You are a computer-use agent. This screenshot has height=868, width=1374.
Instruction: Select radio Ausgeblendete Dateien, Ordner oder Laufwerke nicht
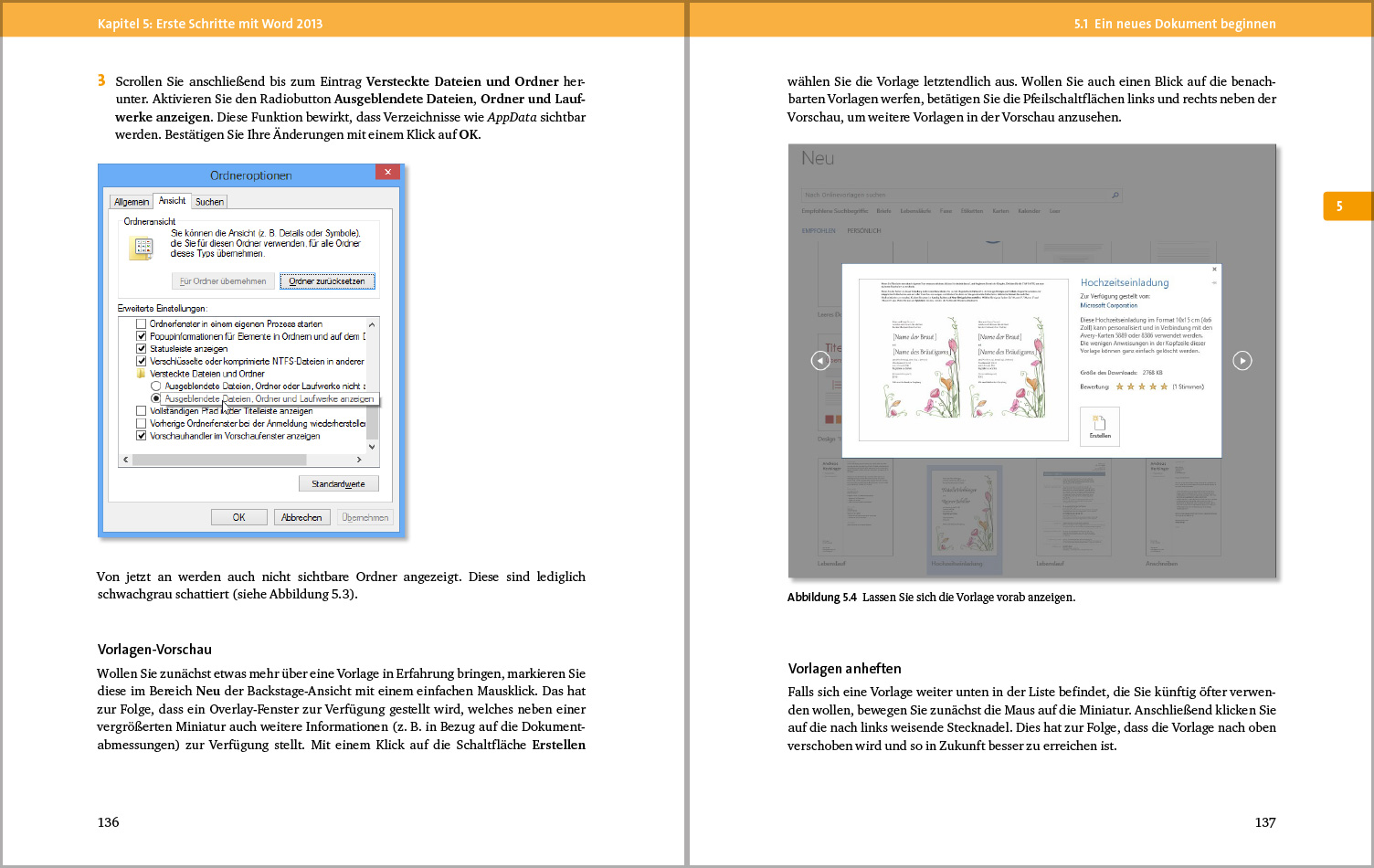(156, 386)
